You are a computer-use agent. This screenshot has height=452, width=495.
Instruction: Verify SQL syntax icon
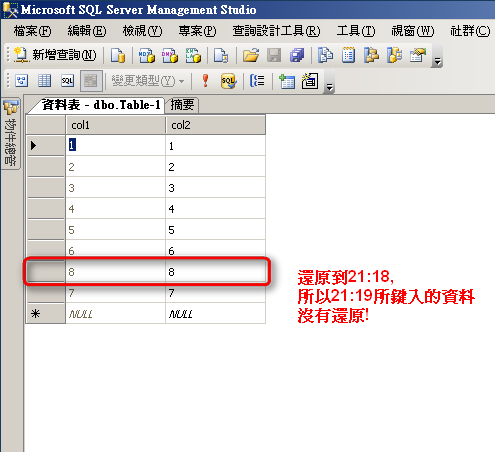tap(228, 81)
